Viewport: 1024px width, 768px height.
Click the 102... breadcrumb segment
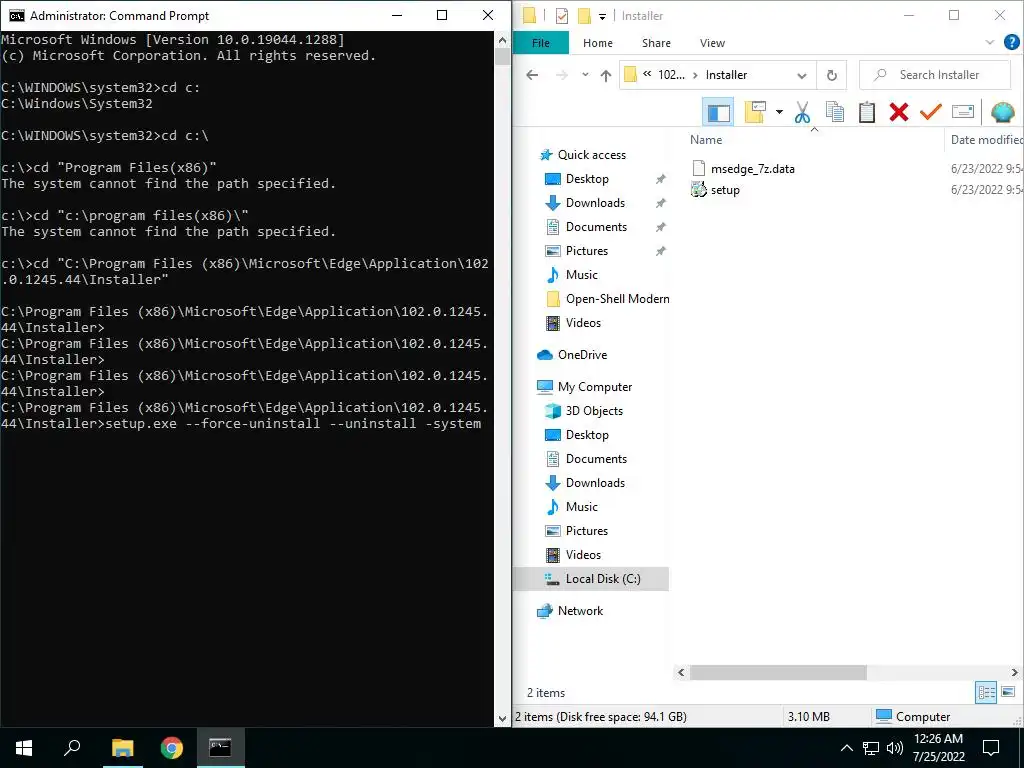click(671, 75)
